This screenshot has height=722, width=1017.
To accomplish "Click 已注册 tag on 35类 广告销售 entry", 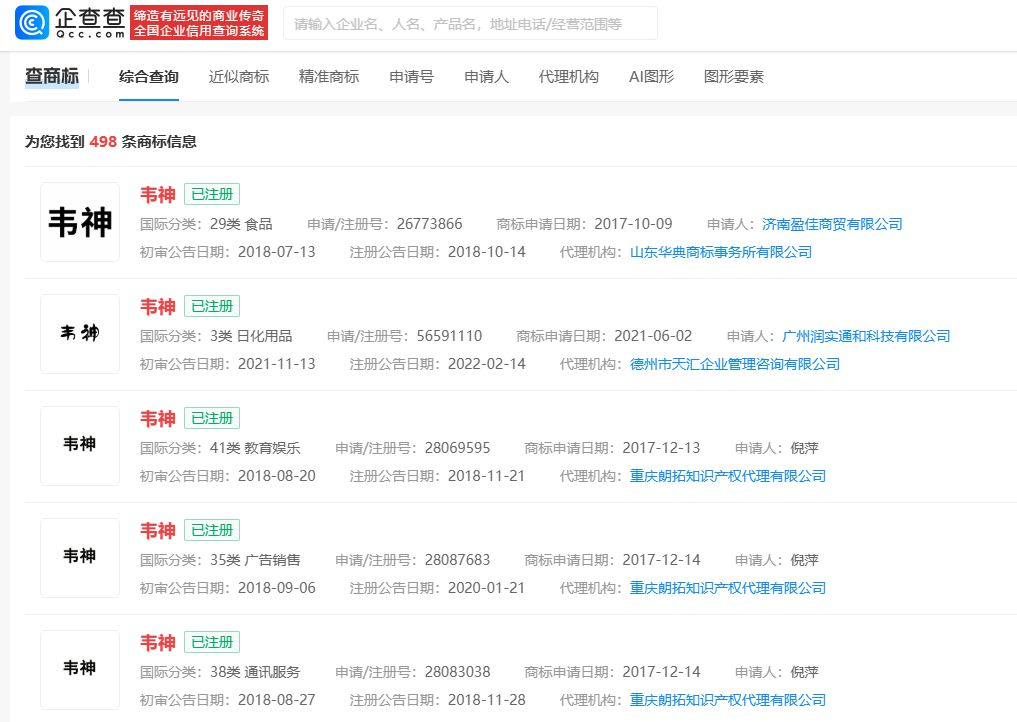I will coord(212,530).
